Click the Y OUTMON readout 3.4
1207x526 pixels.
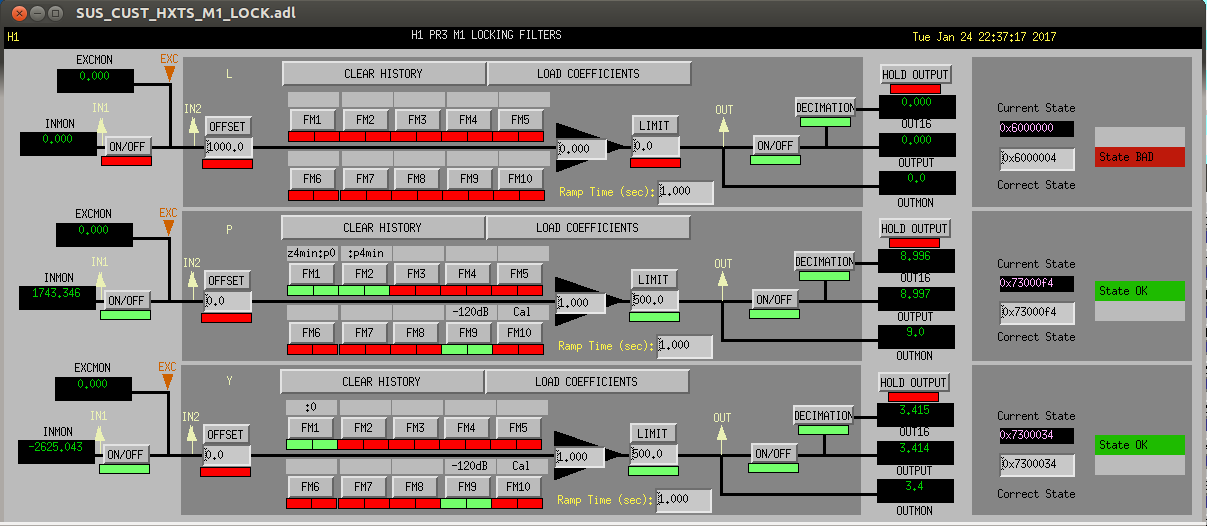tap(916, 490)
